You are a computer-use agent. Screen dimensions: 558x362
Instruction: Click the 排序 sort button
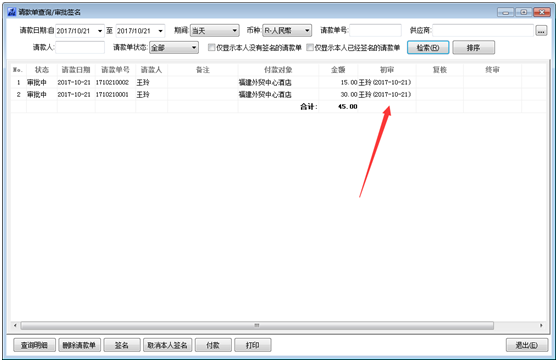tap(473, 48)
